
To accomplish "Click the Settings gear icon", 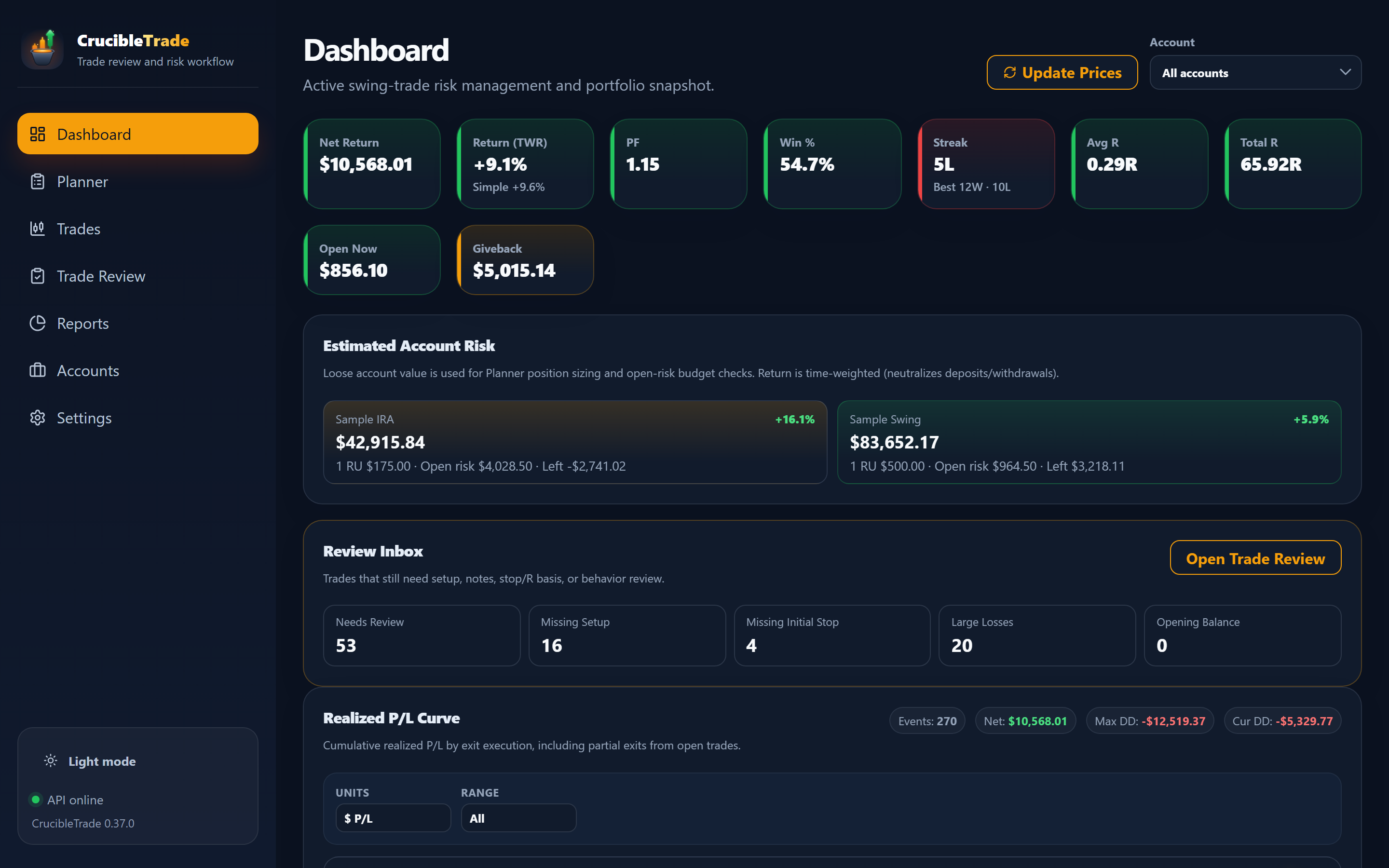I will pyautogui.click(x=37, y=417).
